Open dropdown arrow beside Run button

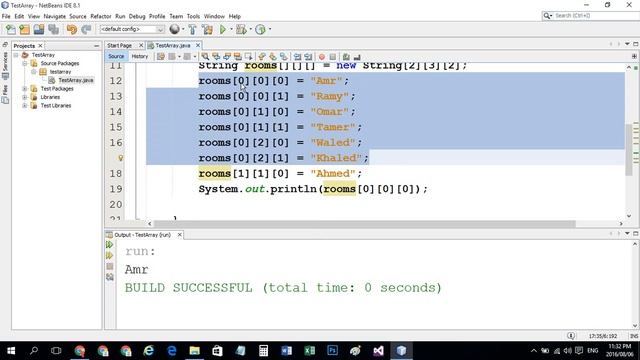click(231, 29)
